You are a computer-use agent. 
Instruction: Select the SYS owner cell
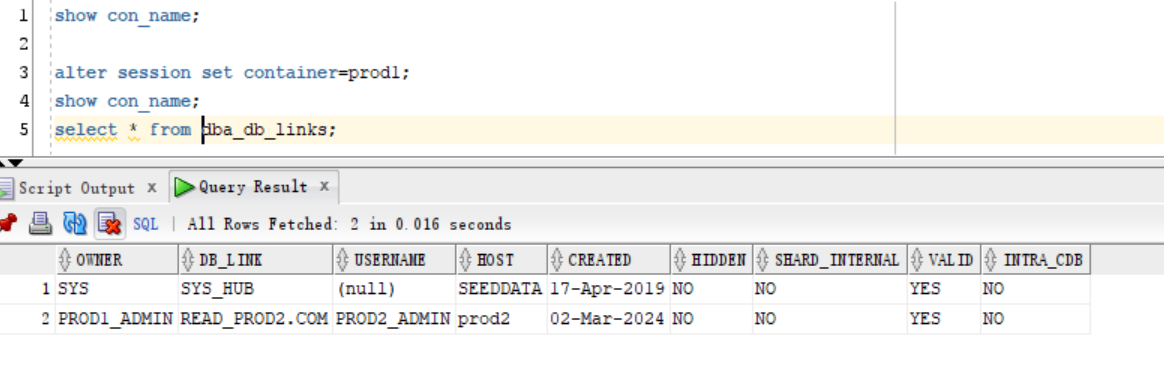117,289
